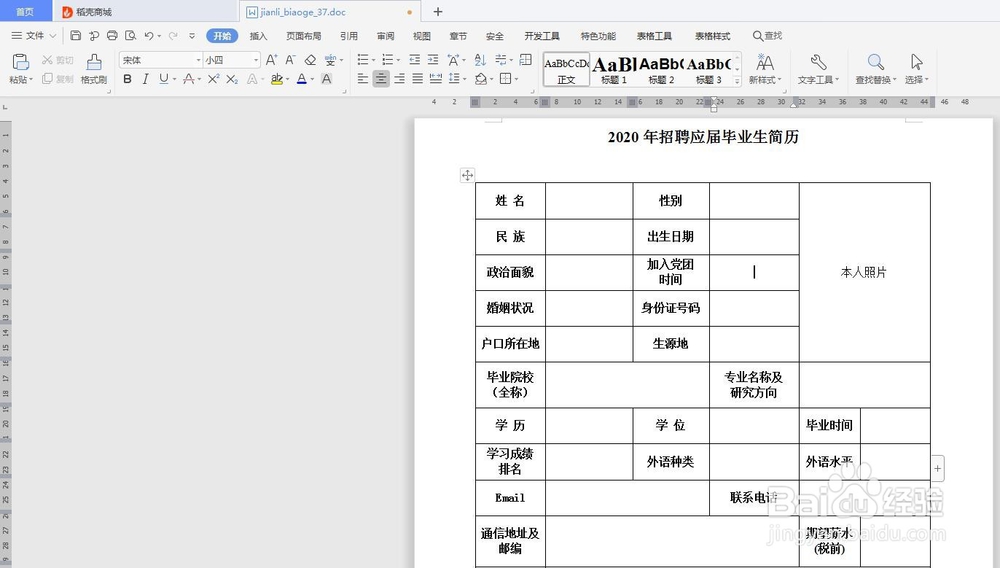Click the Text Tools (文字工具) wrench icon
Image resolution: width=1000 pixels, height=568 pixels.
click(x=818, y=62)
